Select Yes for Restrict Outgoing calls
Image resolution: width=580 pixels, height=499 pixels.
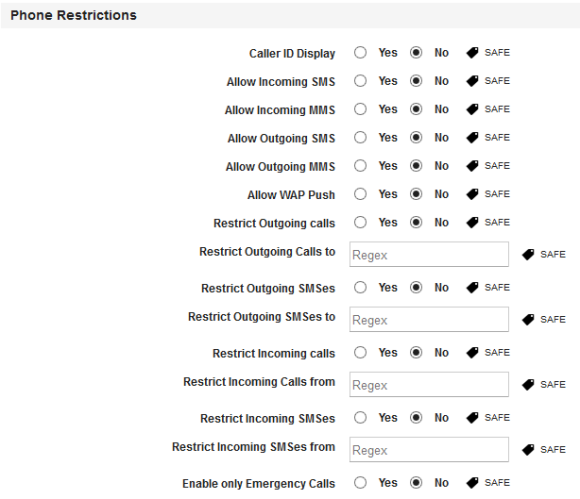click(360, 222)
